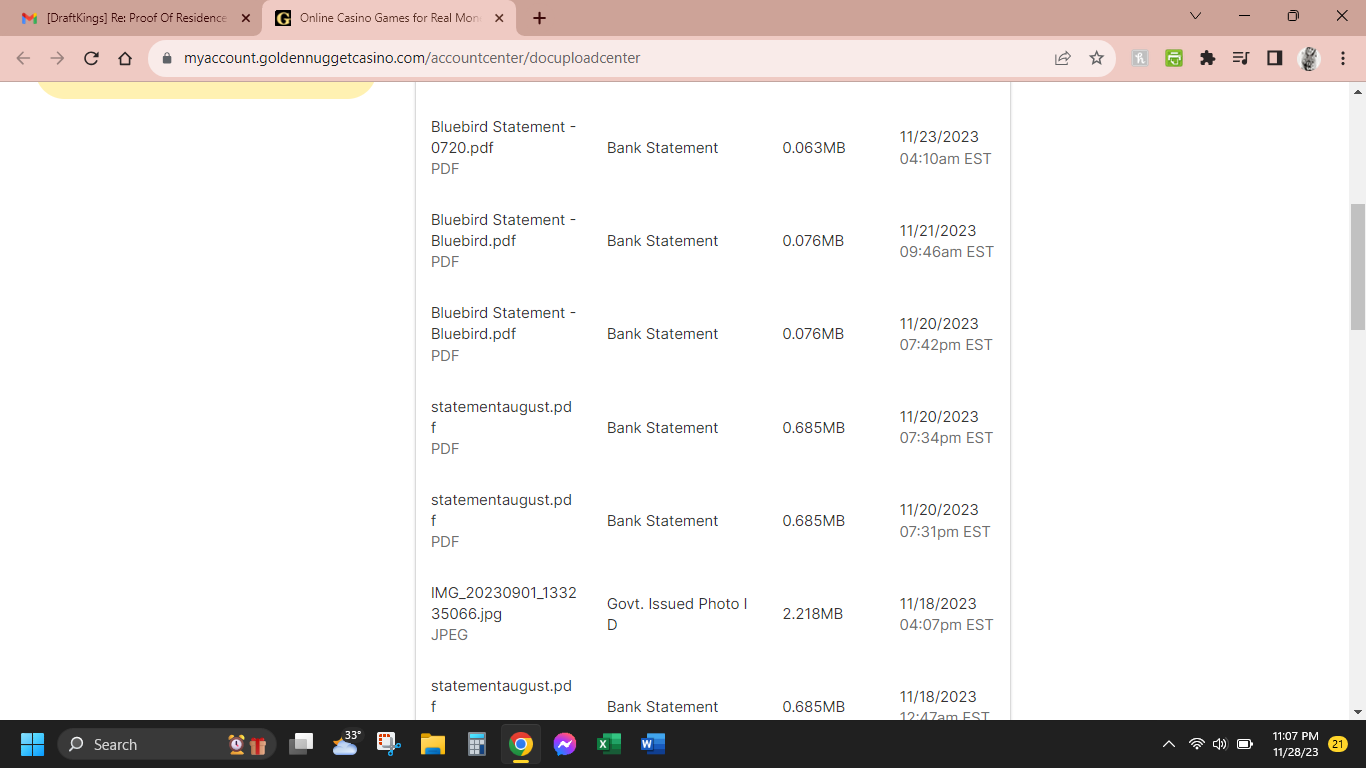Show hidden system tray icons
1366x768 pixels.
[x=1168, y=744]
